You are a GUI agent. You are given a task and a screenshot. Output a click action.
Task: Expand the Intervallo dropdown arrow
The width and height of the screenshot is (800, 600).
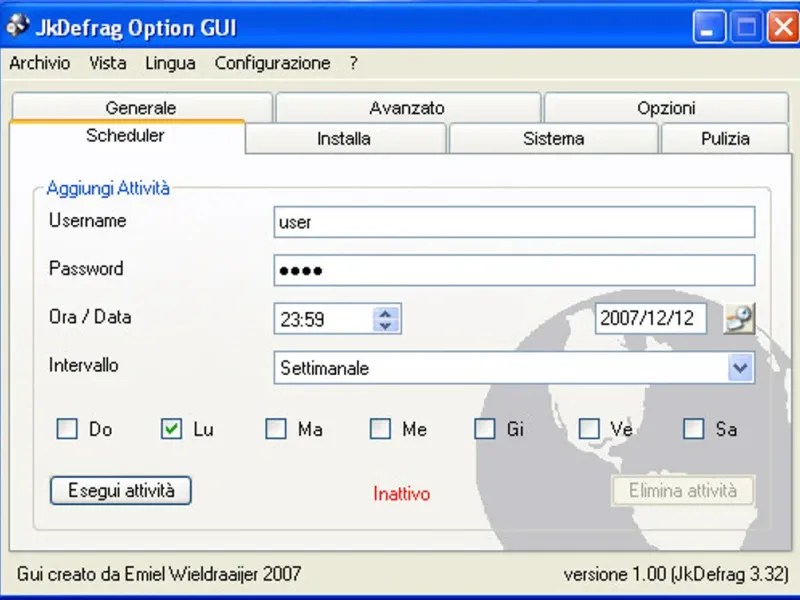(740, 367)
